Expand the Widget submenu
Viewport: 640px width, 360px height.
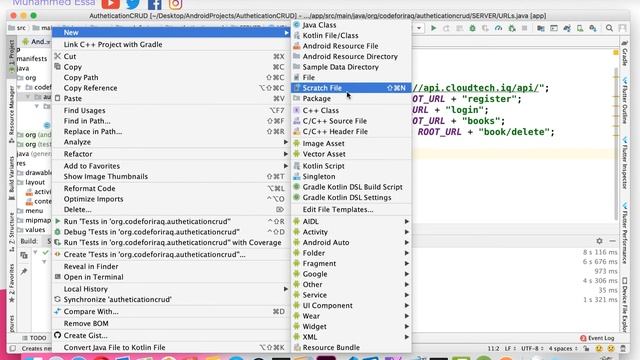point(351,327)
